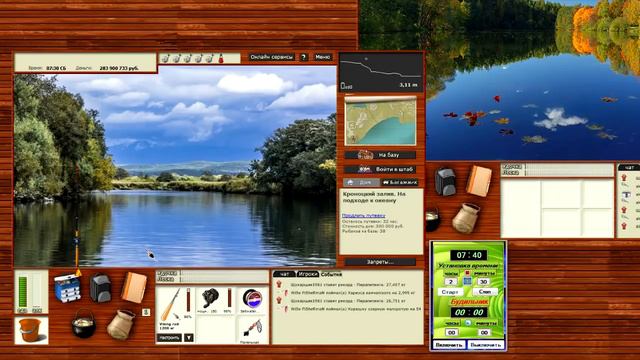Click the question mark help button

point(304,57)
